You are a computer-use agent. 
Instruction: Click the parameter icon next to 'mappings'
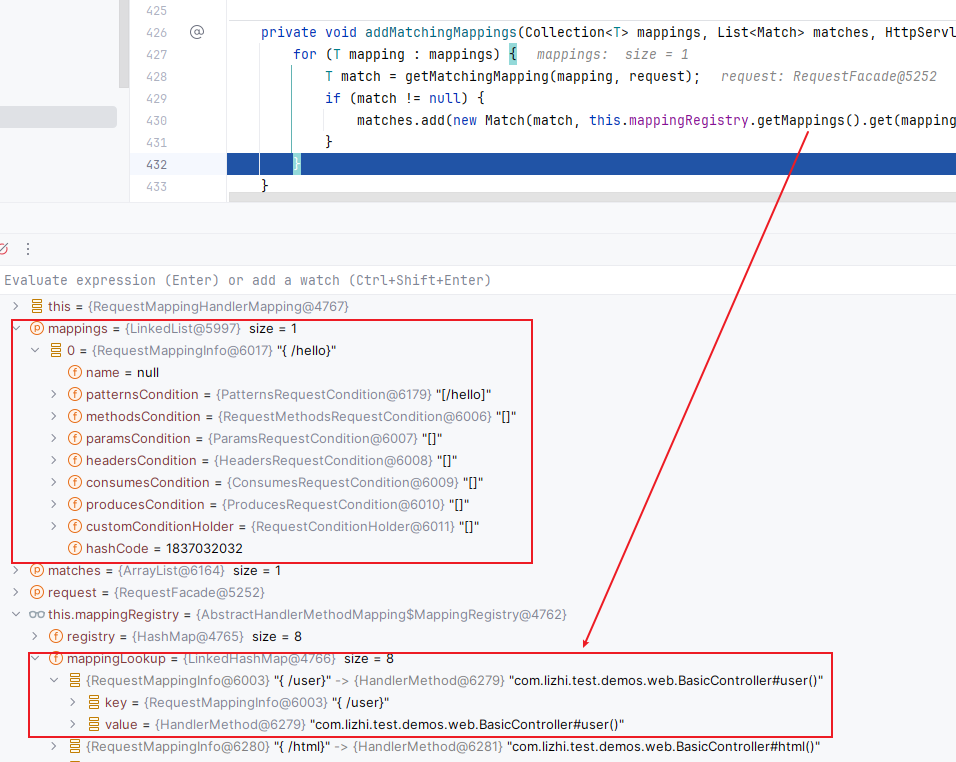[x=37, y=329]
